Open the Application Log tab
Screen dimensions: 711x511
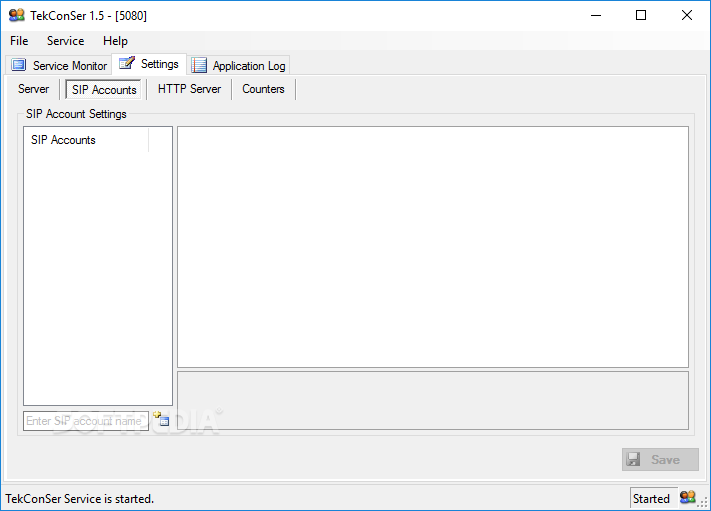239,65
